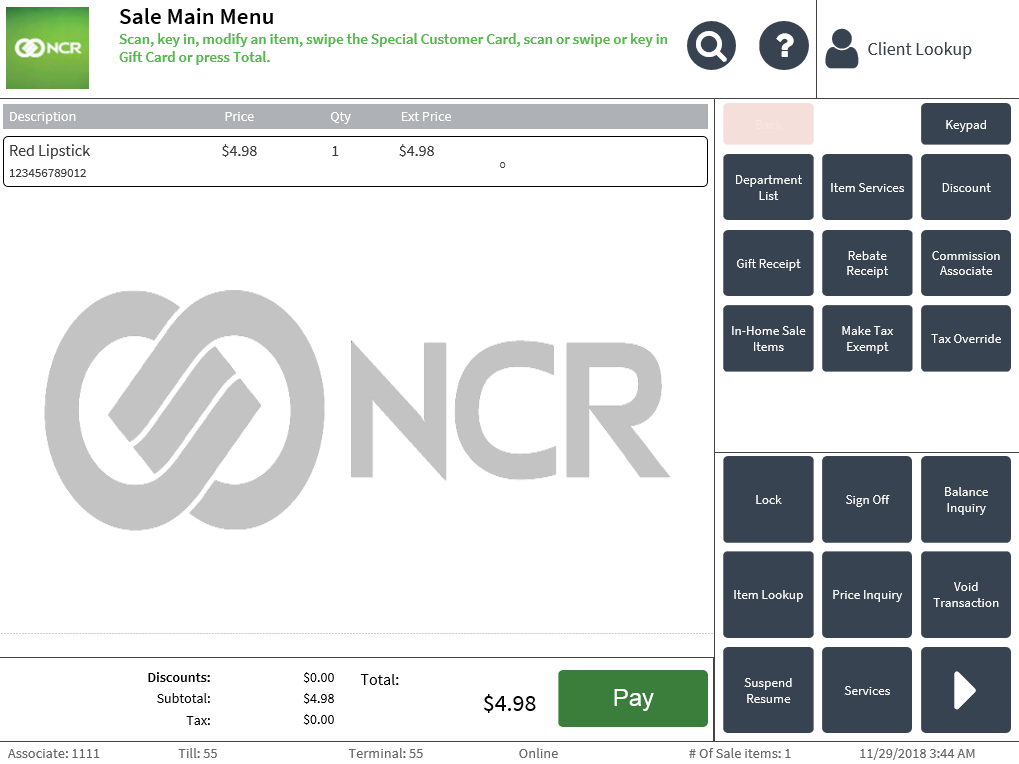Click the Subtotal amount $4.98
Screen dimensions: 1019x764
[x=318, y=698]
